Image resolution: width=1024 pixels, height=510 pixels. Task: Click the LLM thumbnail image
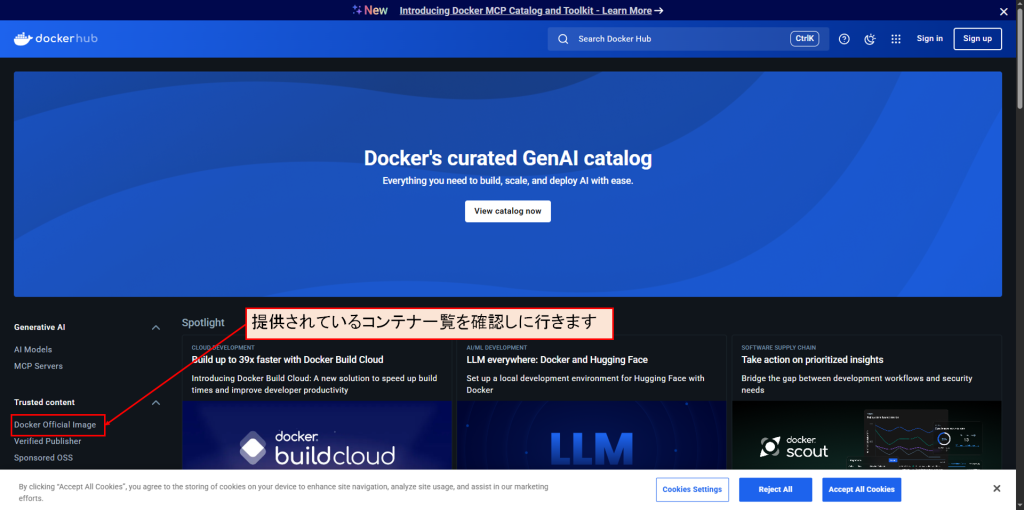click(x=592, y=435)
